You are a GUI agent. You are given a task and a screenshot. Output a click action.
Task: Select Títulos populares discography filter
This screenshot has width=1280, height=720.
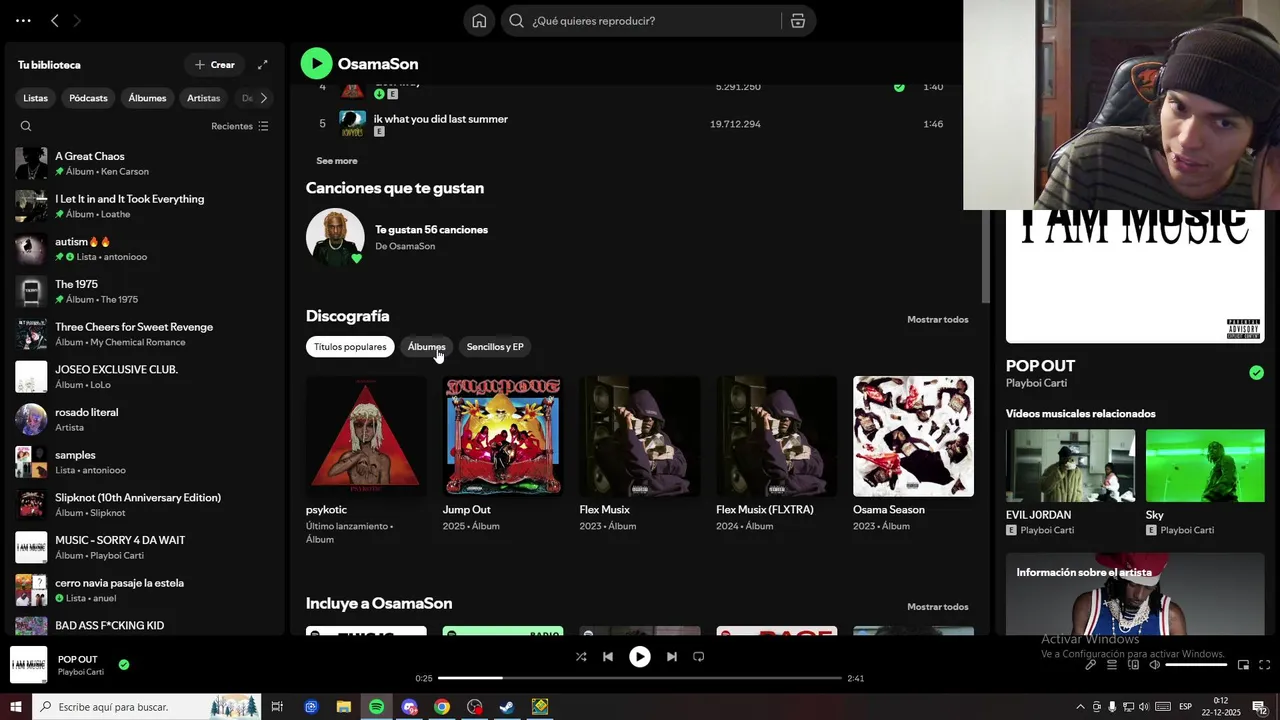pos(350,347)
